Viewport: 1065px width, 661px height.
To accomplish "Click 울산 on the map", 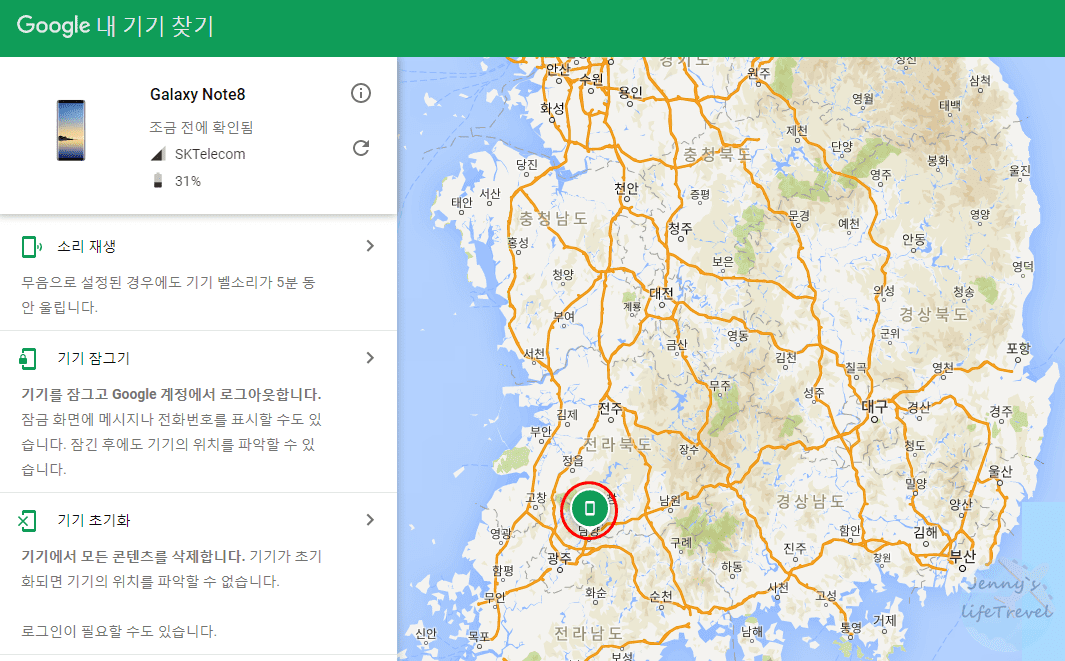I will (x=1000, y=471).
